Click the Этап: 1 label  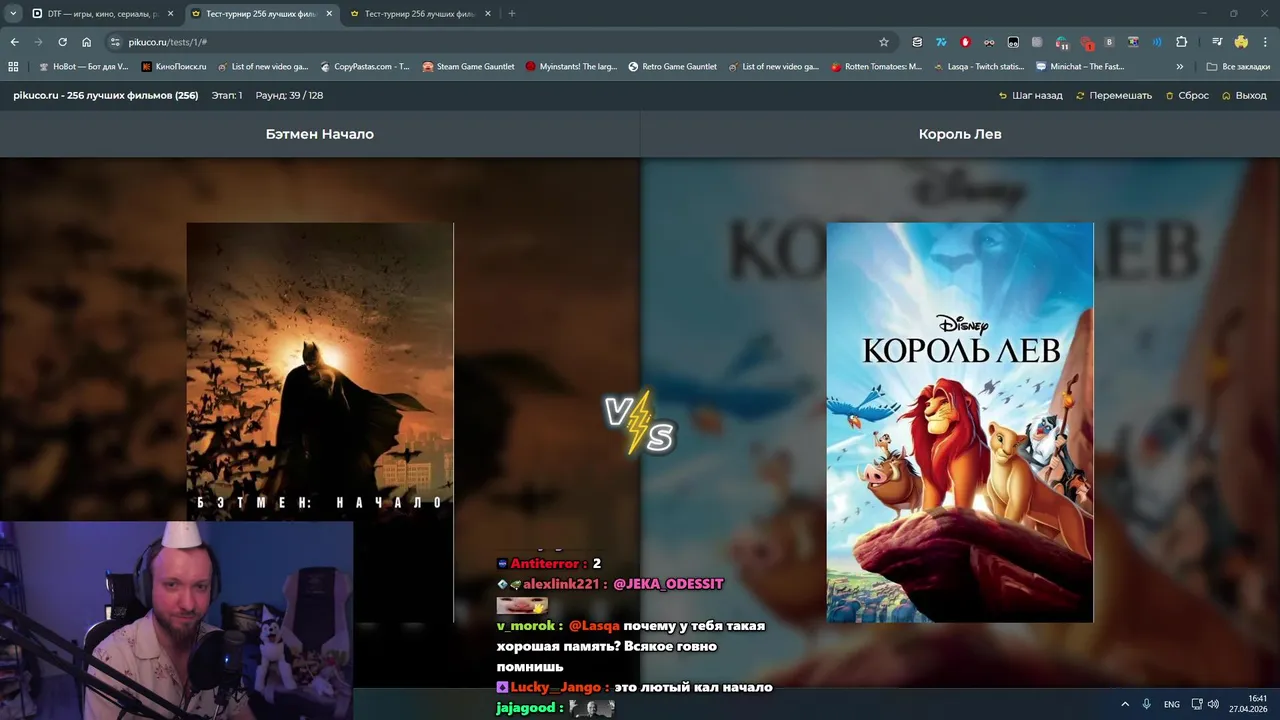pos(226,96)
